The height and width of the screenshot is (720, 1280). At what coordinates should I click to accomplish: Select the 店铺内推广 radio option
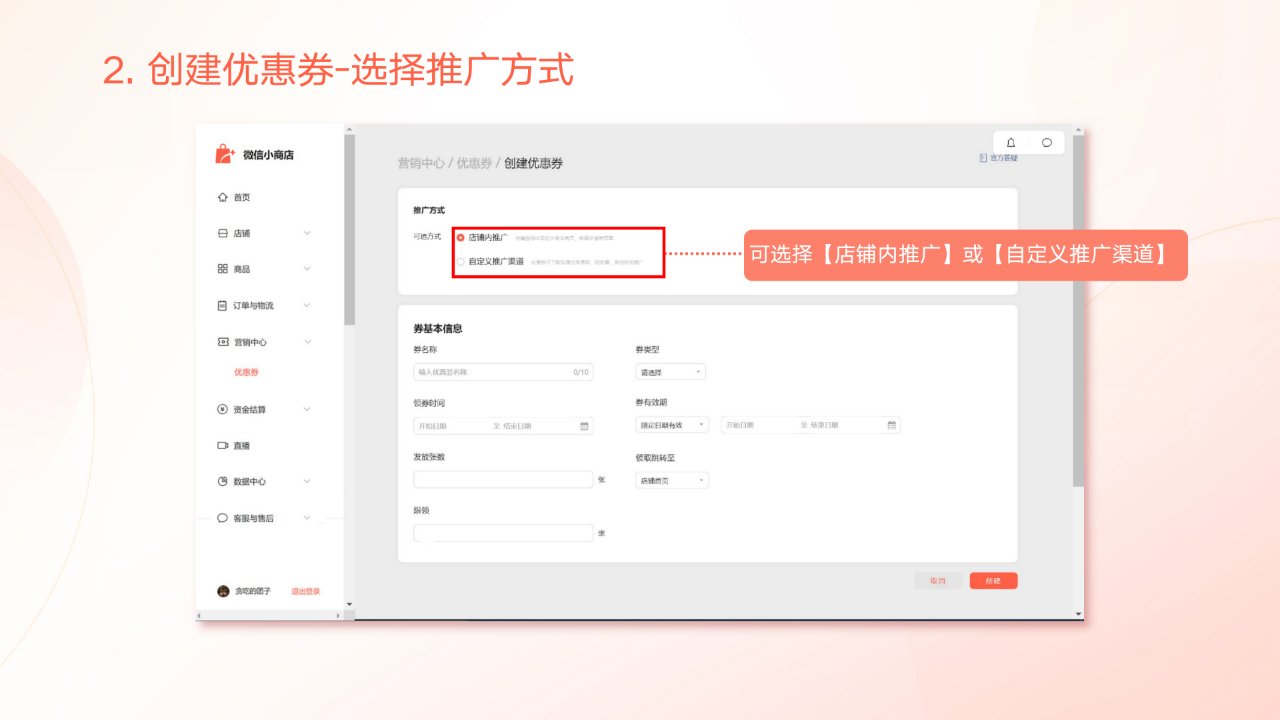pos(461,237)
